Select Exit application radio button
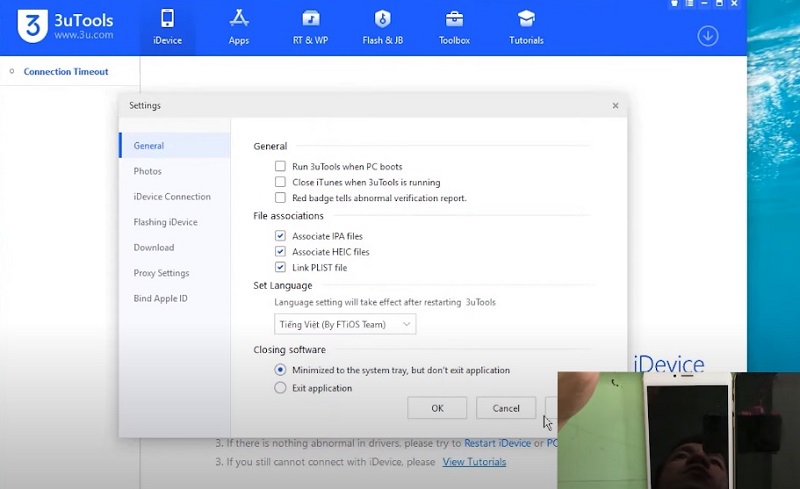The height and width of the screenshot is (489, 800). tap(280, 387)
